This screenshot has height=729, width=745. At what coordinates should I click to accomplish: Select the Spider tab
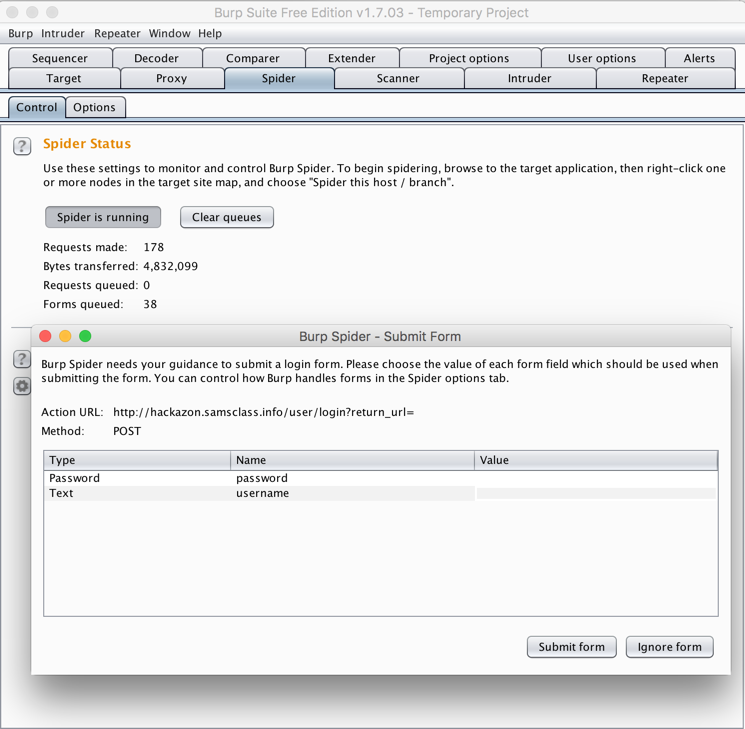click(x=279, y=78)
